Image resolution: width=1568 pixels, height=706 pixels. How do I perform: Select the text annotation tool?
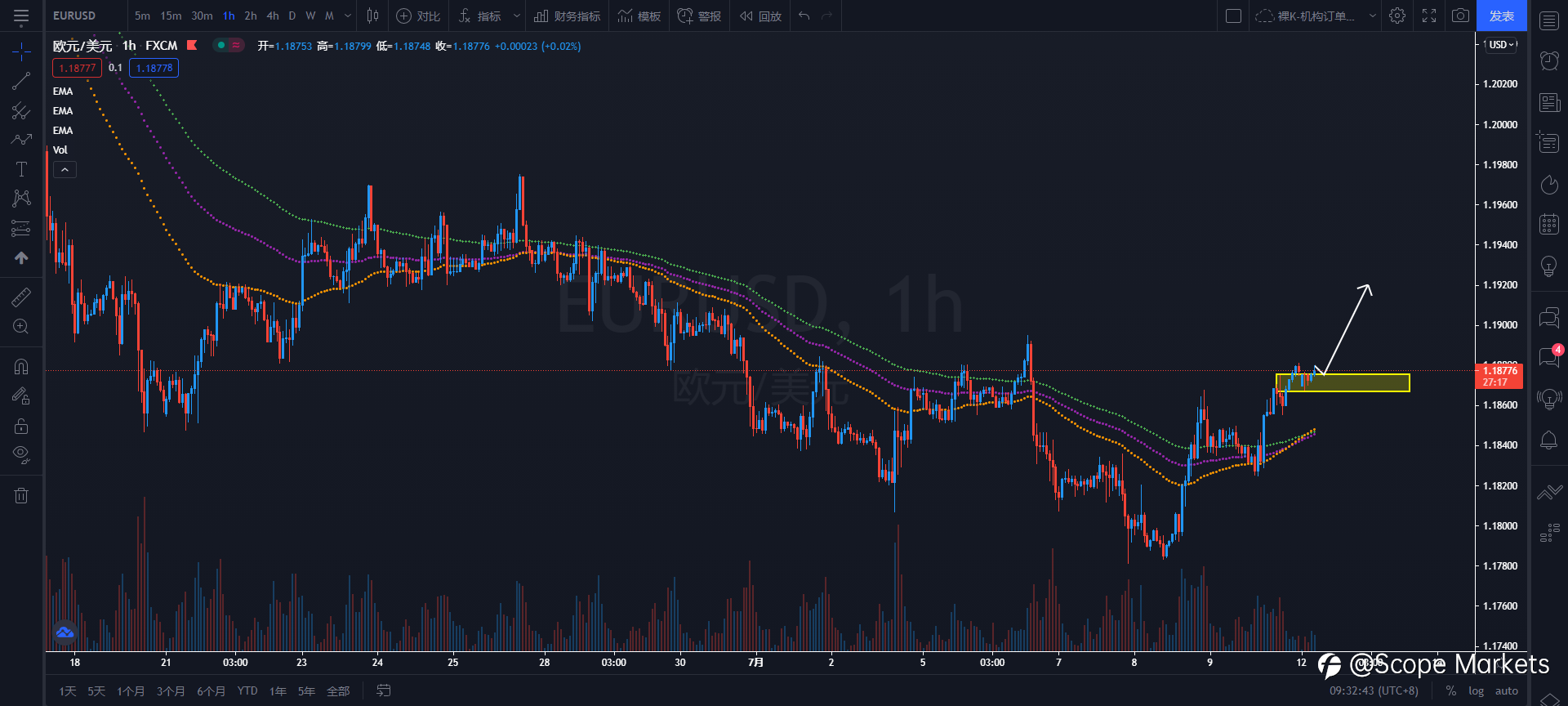point(21,169)
